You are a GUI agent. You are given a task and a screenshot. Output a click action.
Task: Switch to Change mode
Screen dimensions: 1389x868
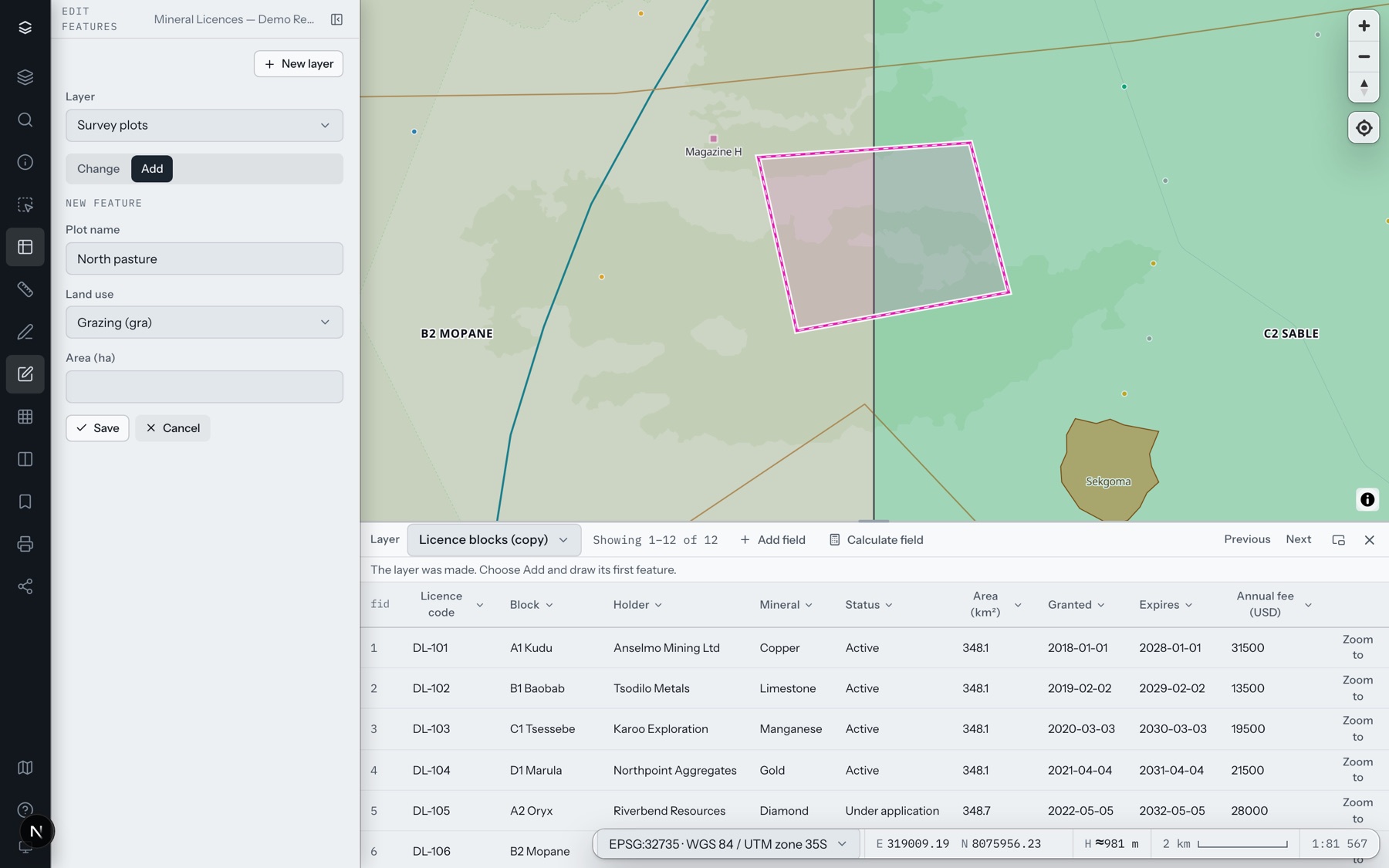pos(98,169)
